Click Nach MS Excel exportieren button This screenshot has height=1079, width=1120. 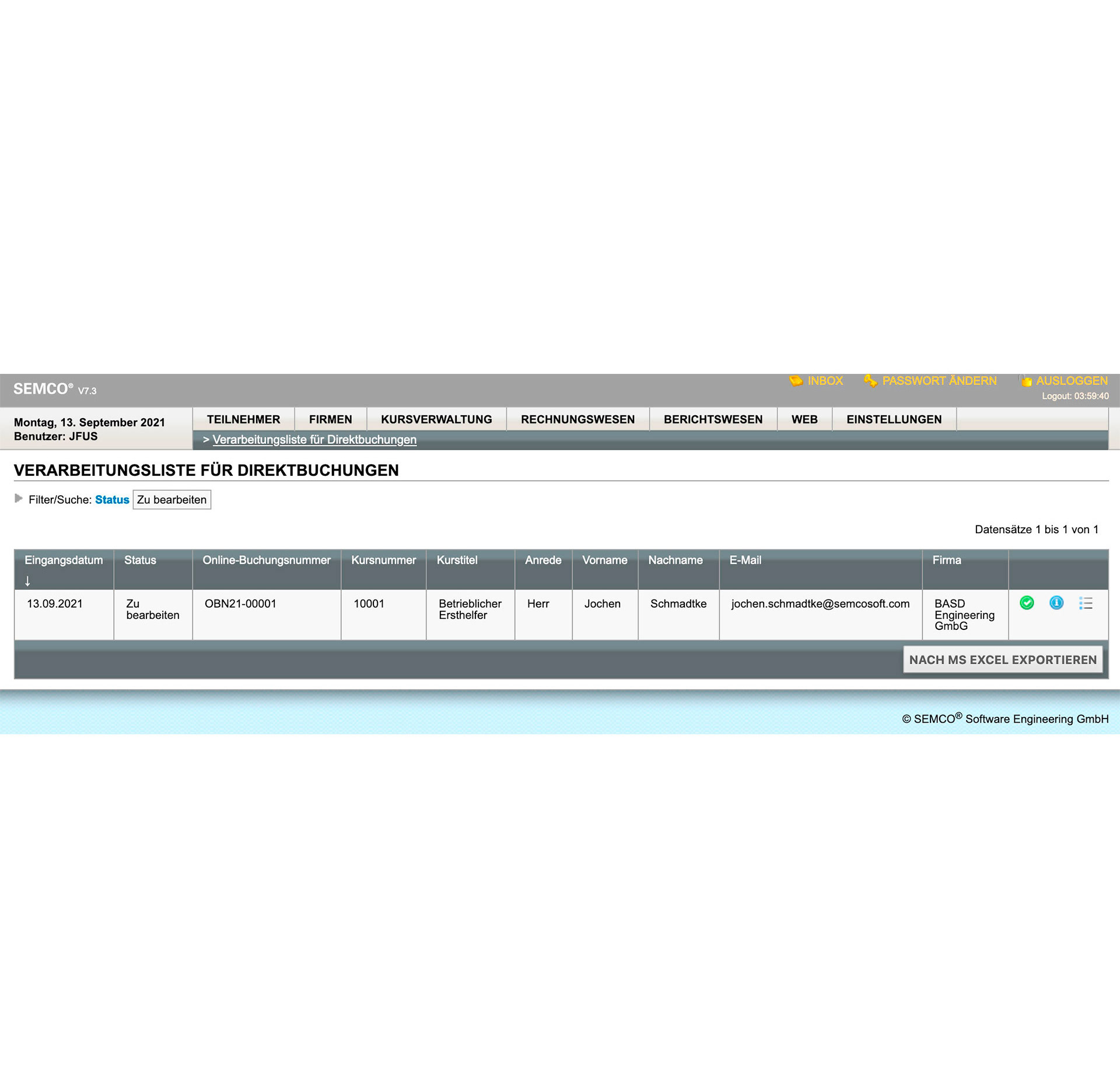tap(1003, 660)
